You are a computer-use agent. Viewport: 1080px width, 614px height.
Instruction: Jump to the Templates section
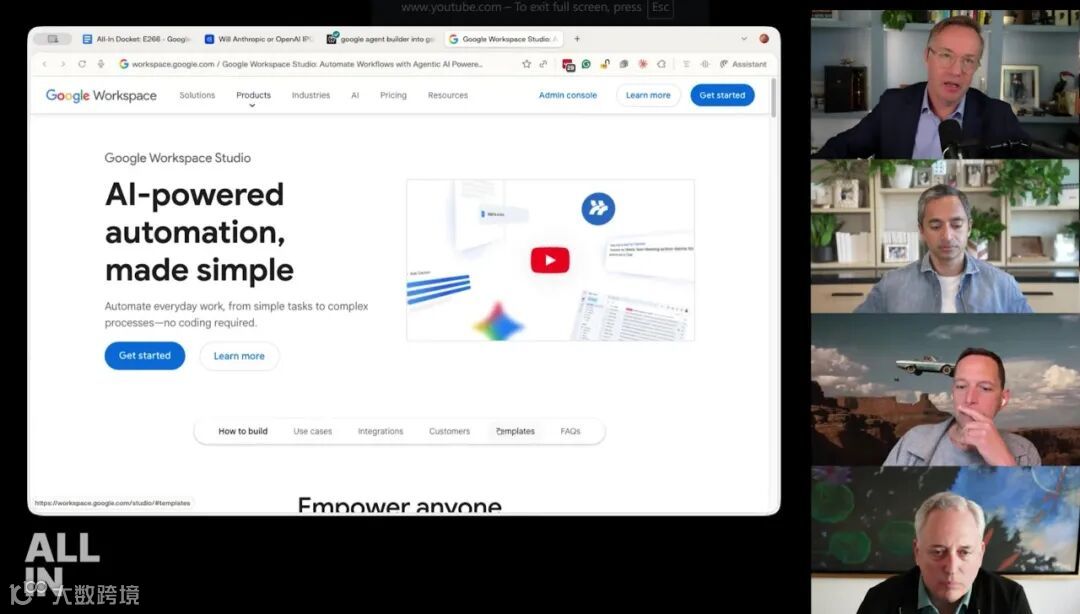(x=515, y=431)
